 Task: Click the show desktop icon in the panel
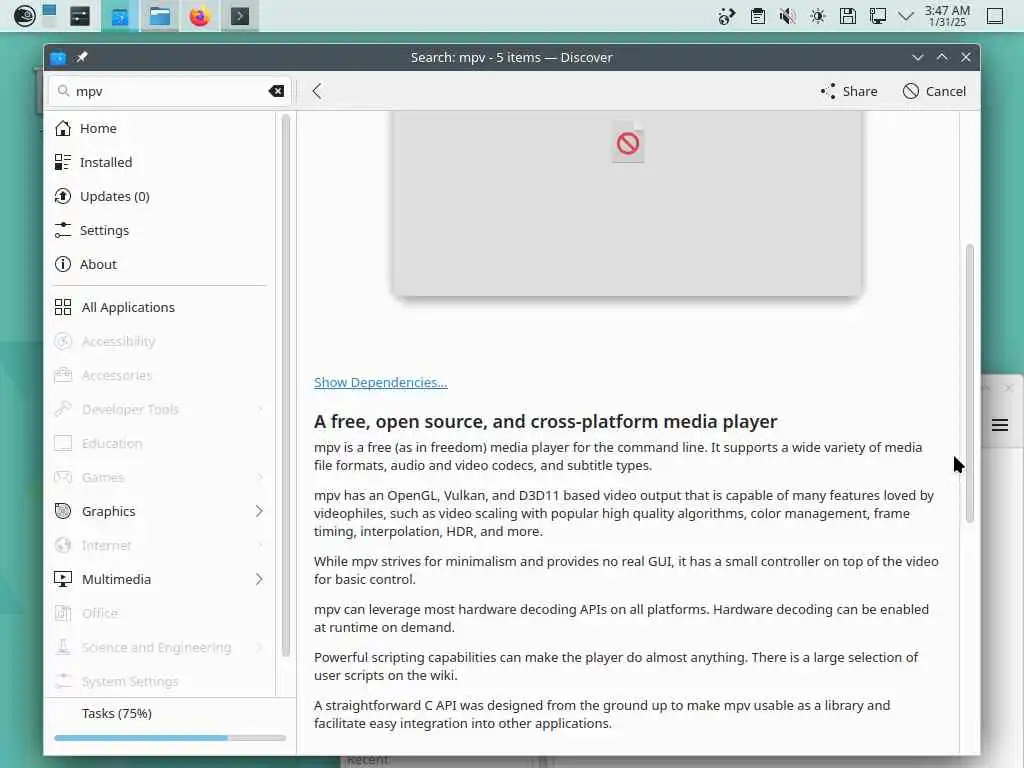(x=995, y=16)
